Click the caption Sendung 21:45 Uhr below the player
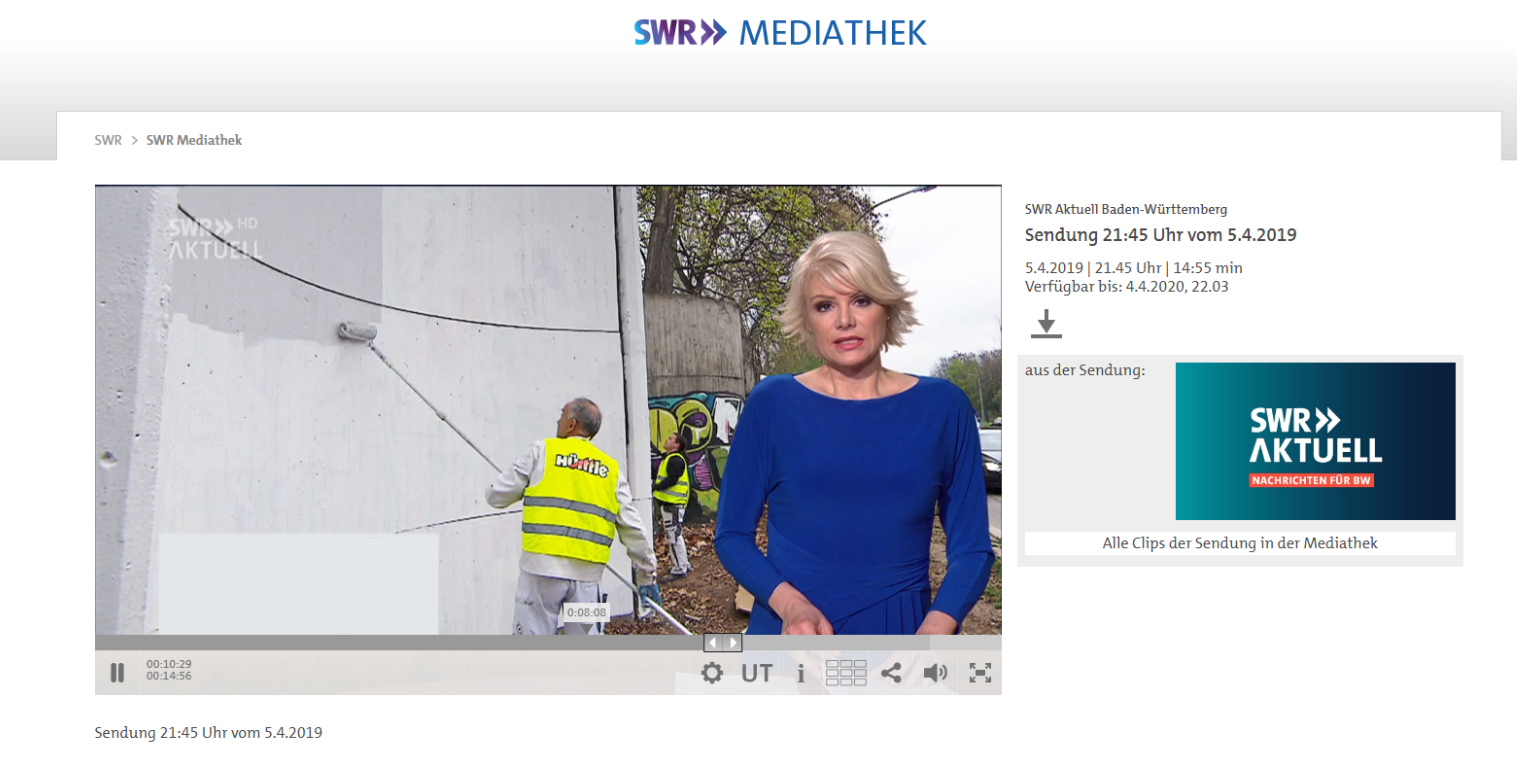 (208, 733)
